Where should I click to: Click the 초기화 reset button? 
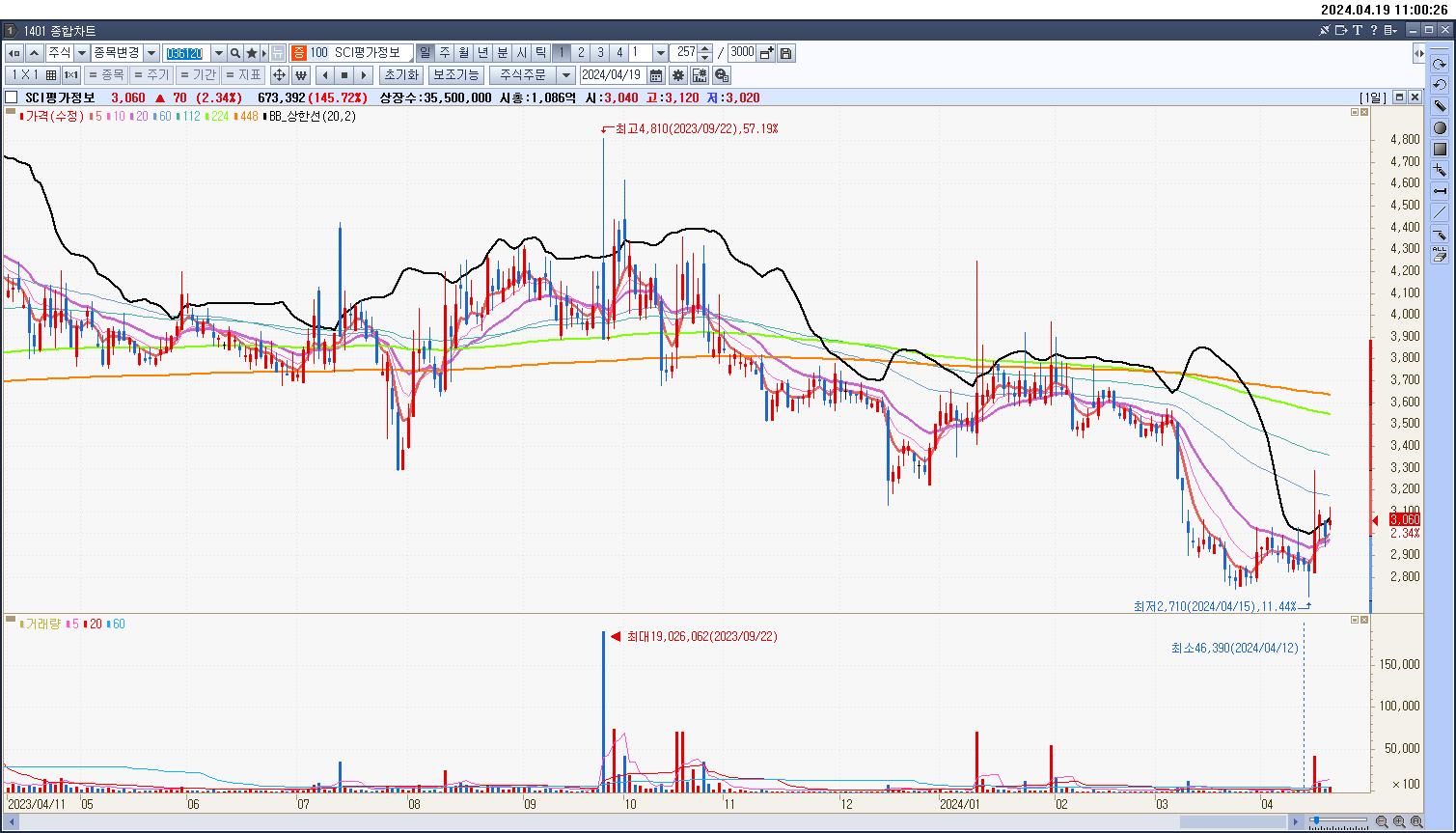401,75
